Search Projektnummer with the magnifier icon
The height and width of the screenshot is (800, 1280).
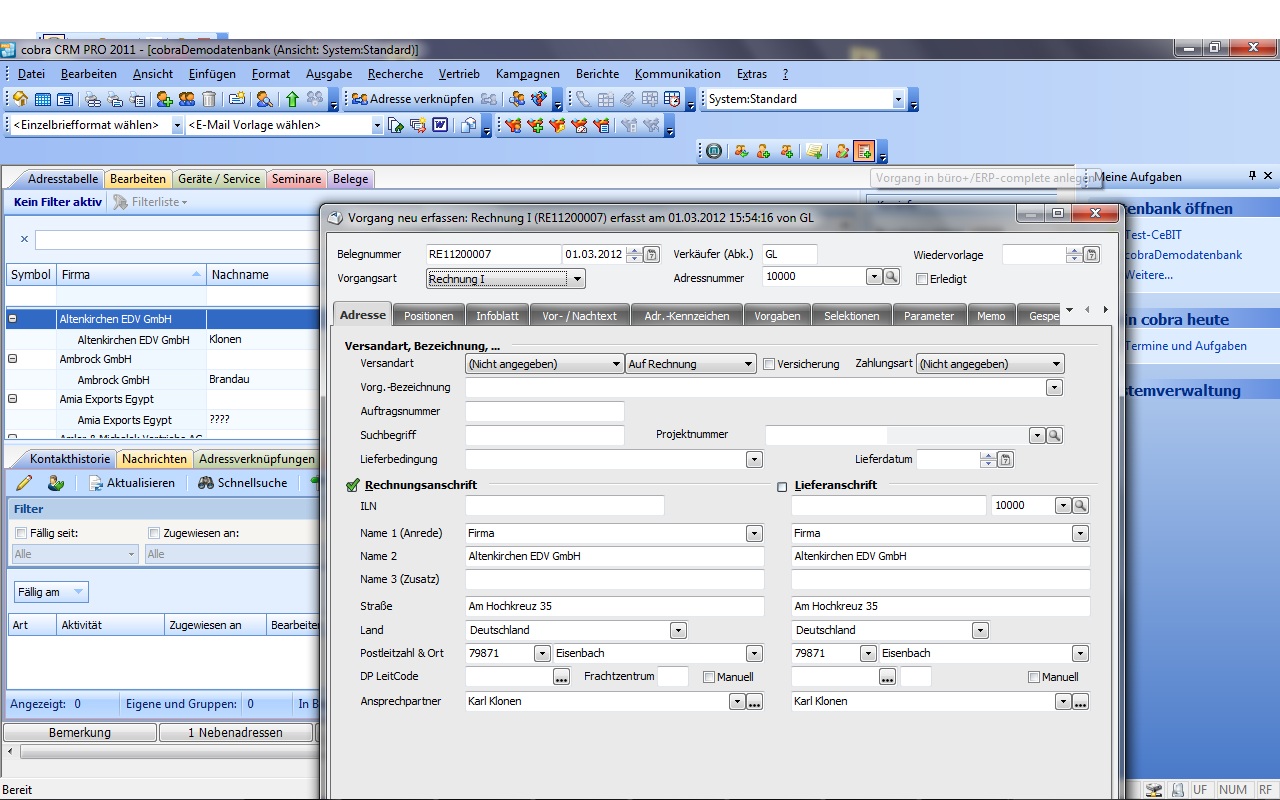pos(1055,435)
